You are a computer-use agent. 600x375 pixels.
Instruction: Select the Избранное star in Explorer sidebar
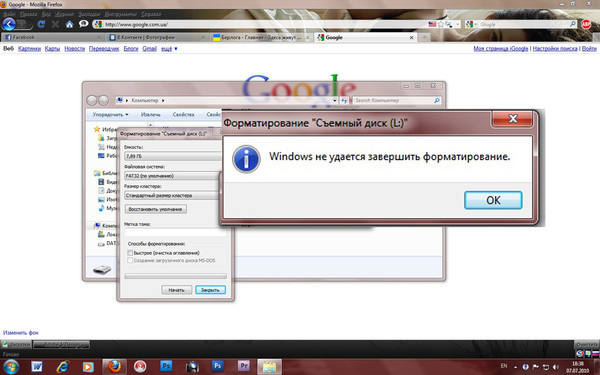coord(97,129)
